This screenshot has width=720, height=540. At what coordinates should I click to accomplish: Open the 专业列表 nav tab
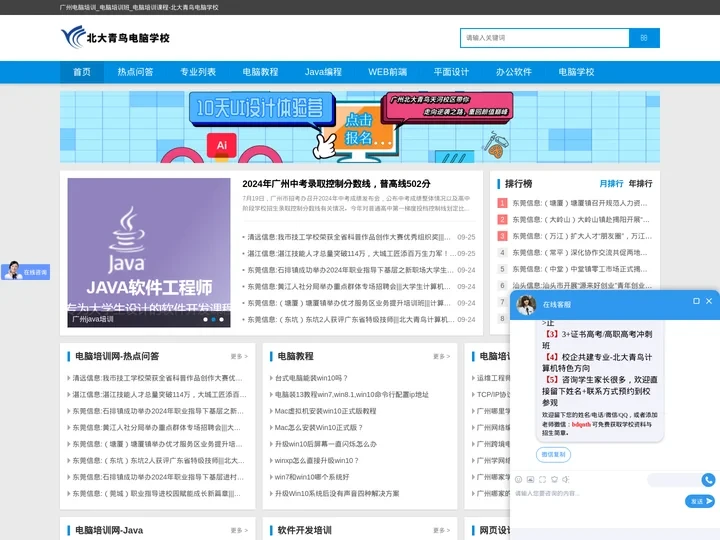pos(198,72)
